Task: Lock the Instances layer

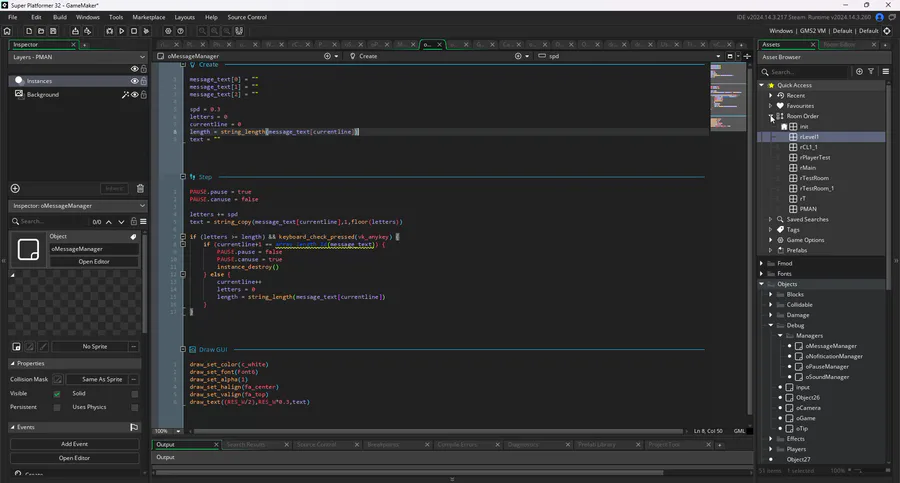Action: pyautogui.click(x=143, y=81)
